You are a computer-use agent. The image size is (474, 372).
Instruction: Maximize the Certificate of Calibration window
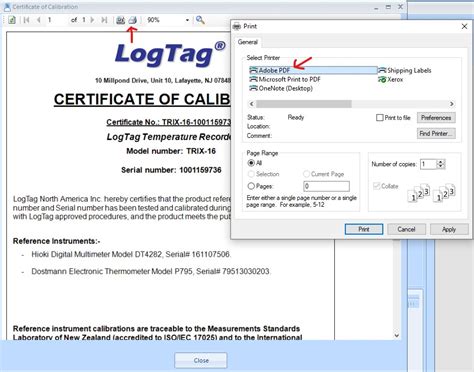(x=388, y=7)
